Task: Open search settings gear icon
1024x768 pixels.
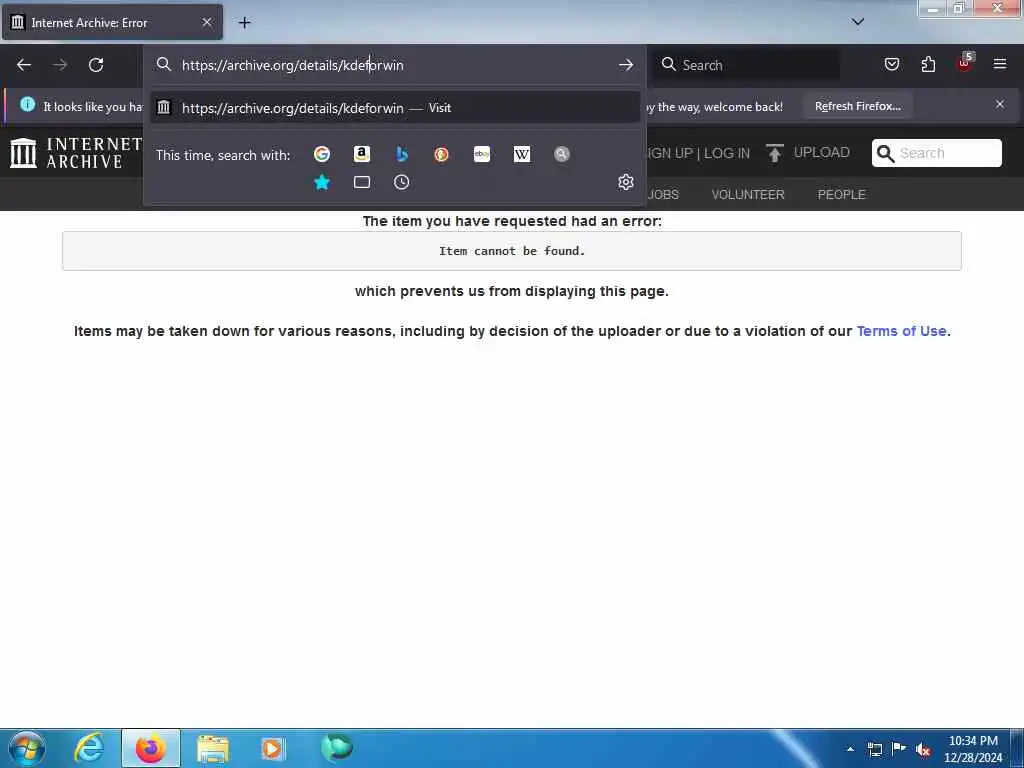Action: click(626, 182)
